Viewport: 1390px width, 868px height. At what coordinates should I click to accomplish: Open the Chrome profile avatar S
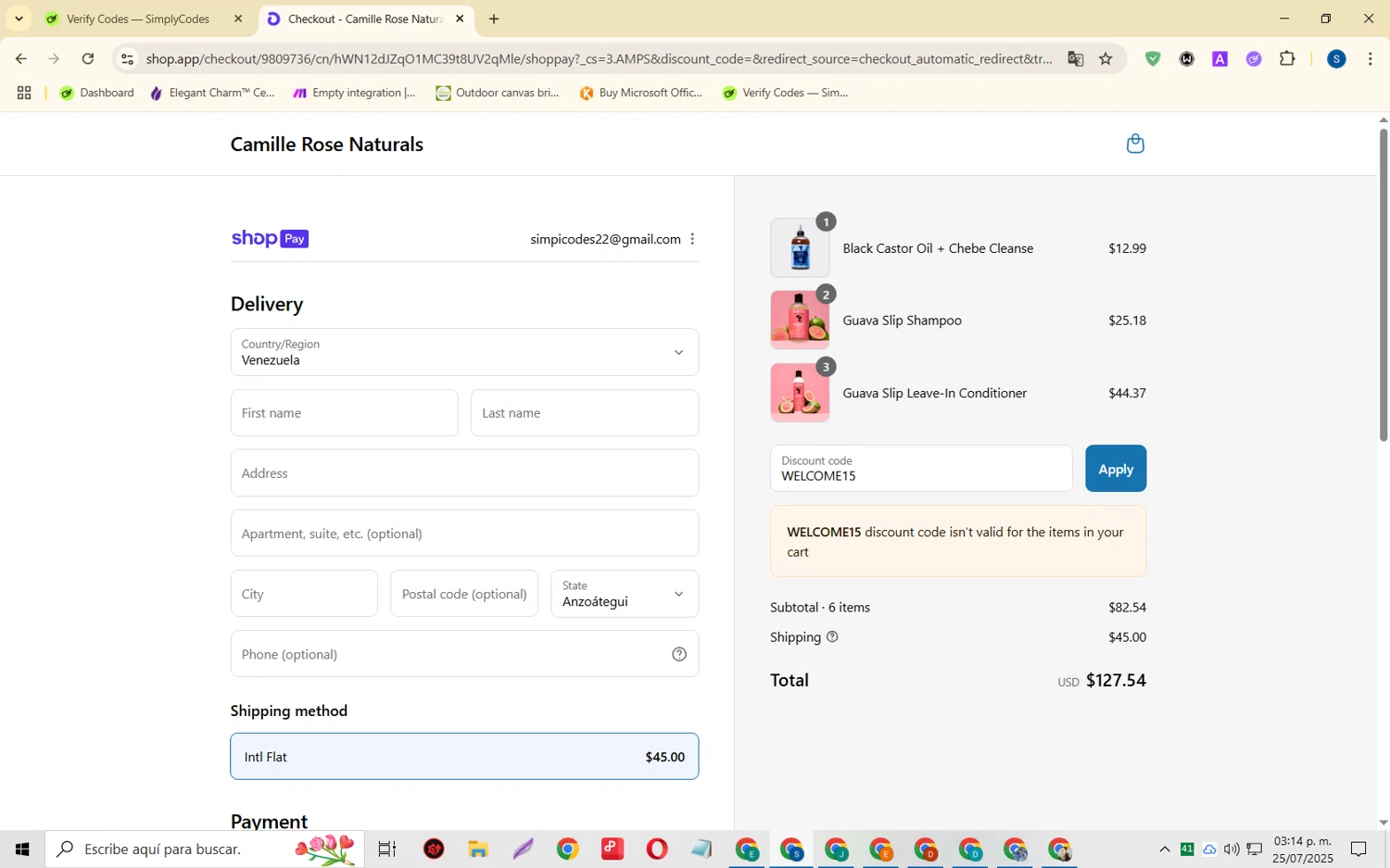[x=1336, y=58]
